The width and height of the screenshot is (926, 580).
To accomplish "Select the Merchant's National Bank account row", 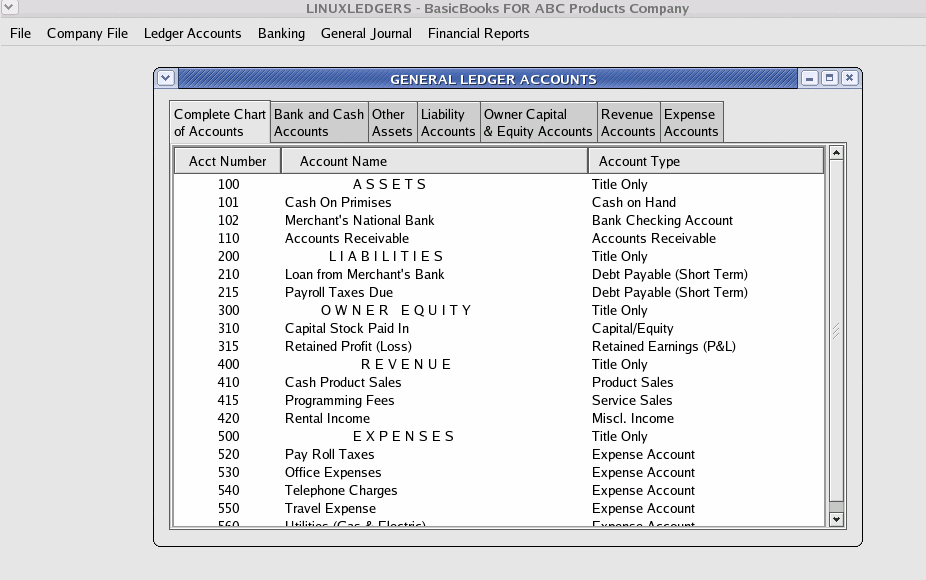I will coord(359,220).
